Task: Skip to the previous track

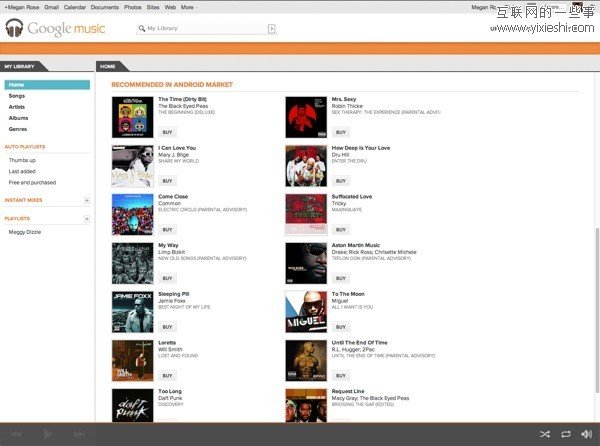Action: point(17,434)
